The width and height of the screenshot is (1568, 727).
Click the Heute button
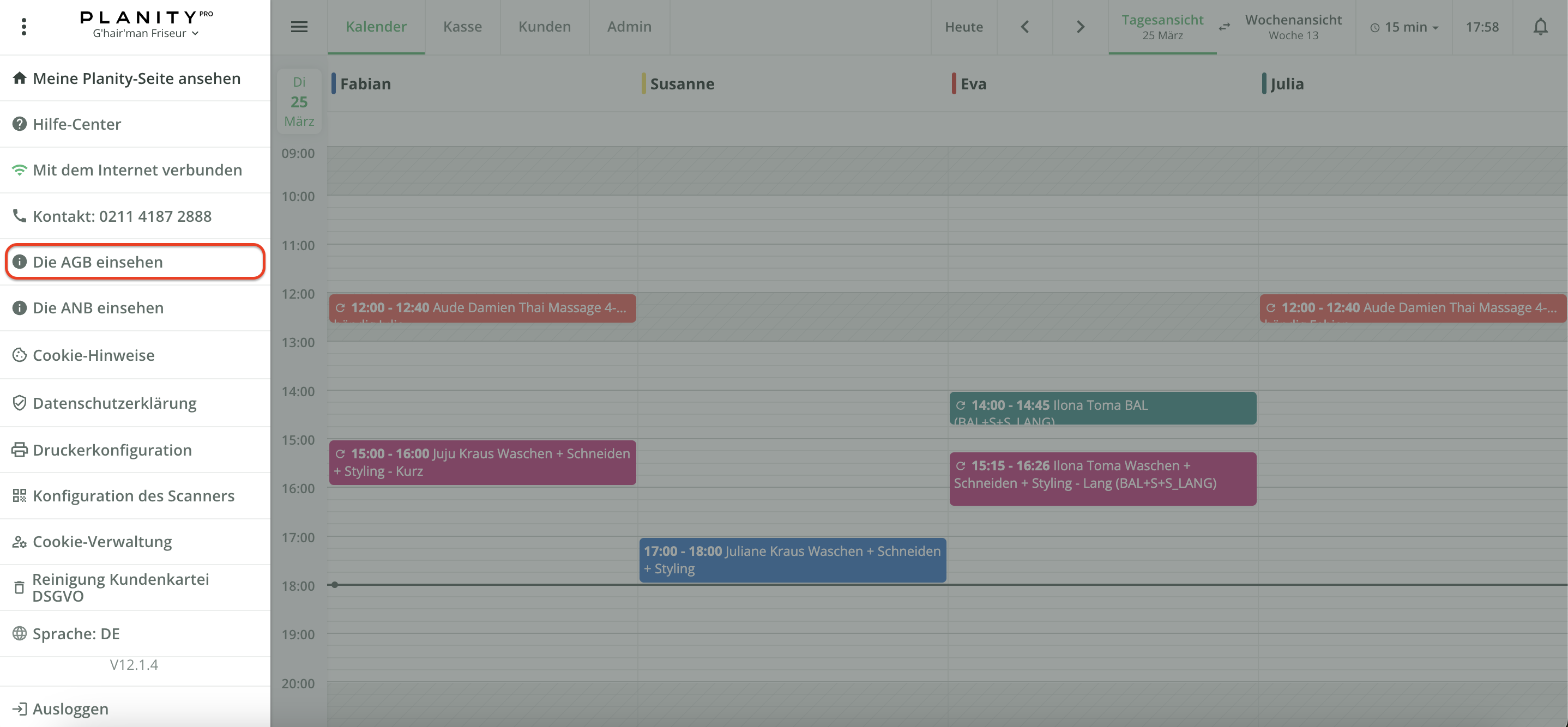(963, 27)
